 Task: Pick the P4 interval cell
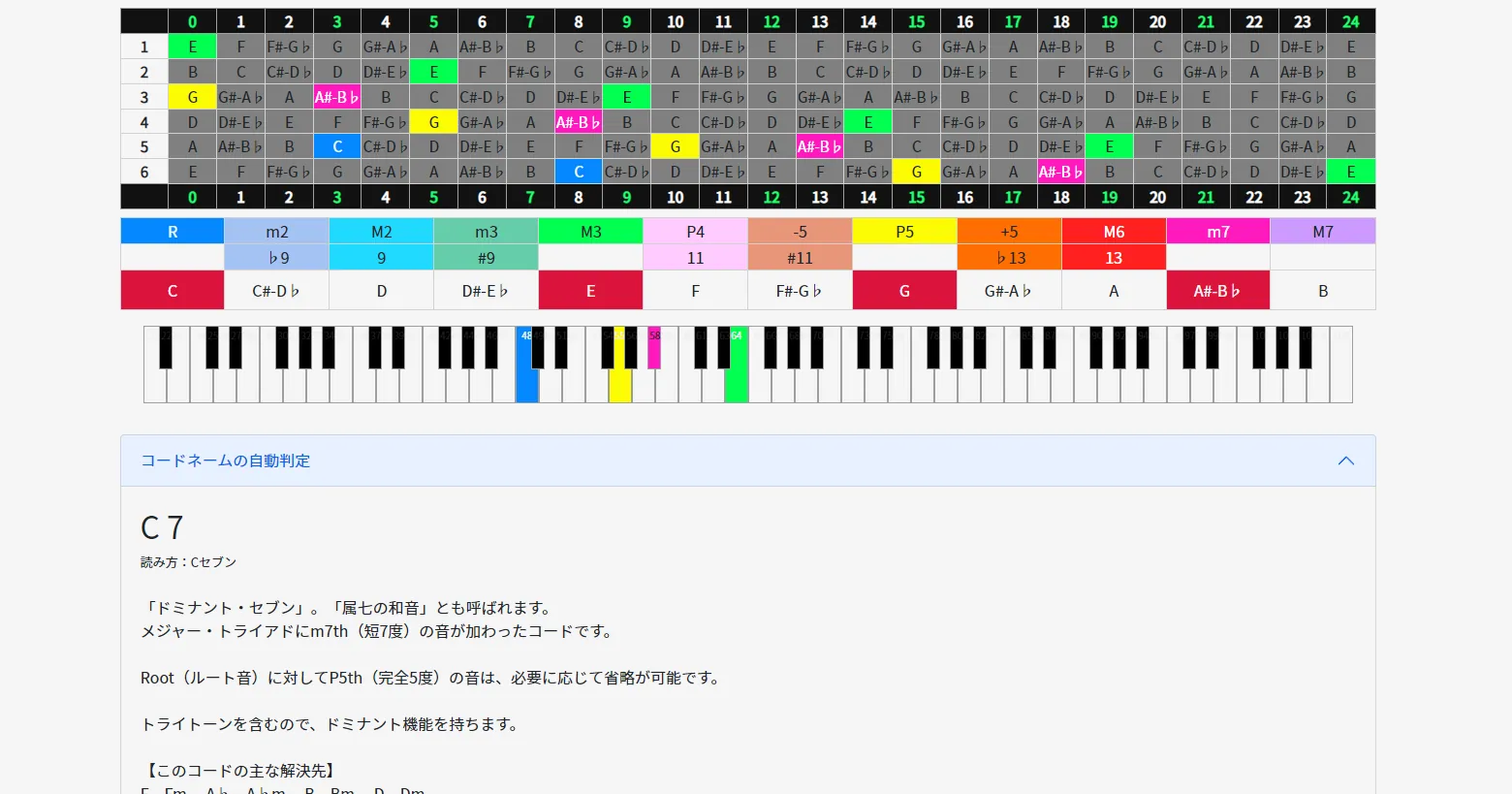(696, 232)
